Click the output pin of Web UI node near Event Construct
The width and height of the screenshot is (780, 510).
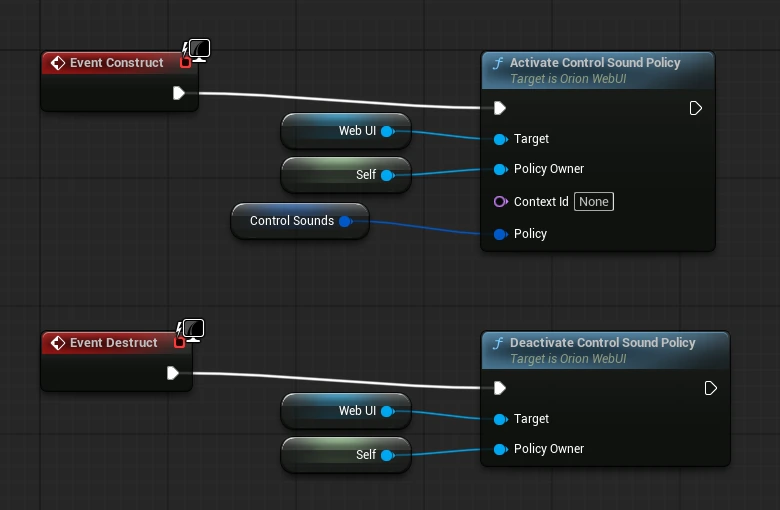pyautogui.click(x=388, y=131)
